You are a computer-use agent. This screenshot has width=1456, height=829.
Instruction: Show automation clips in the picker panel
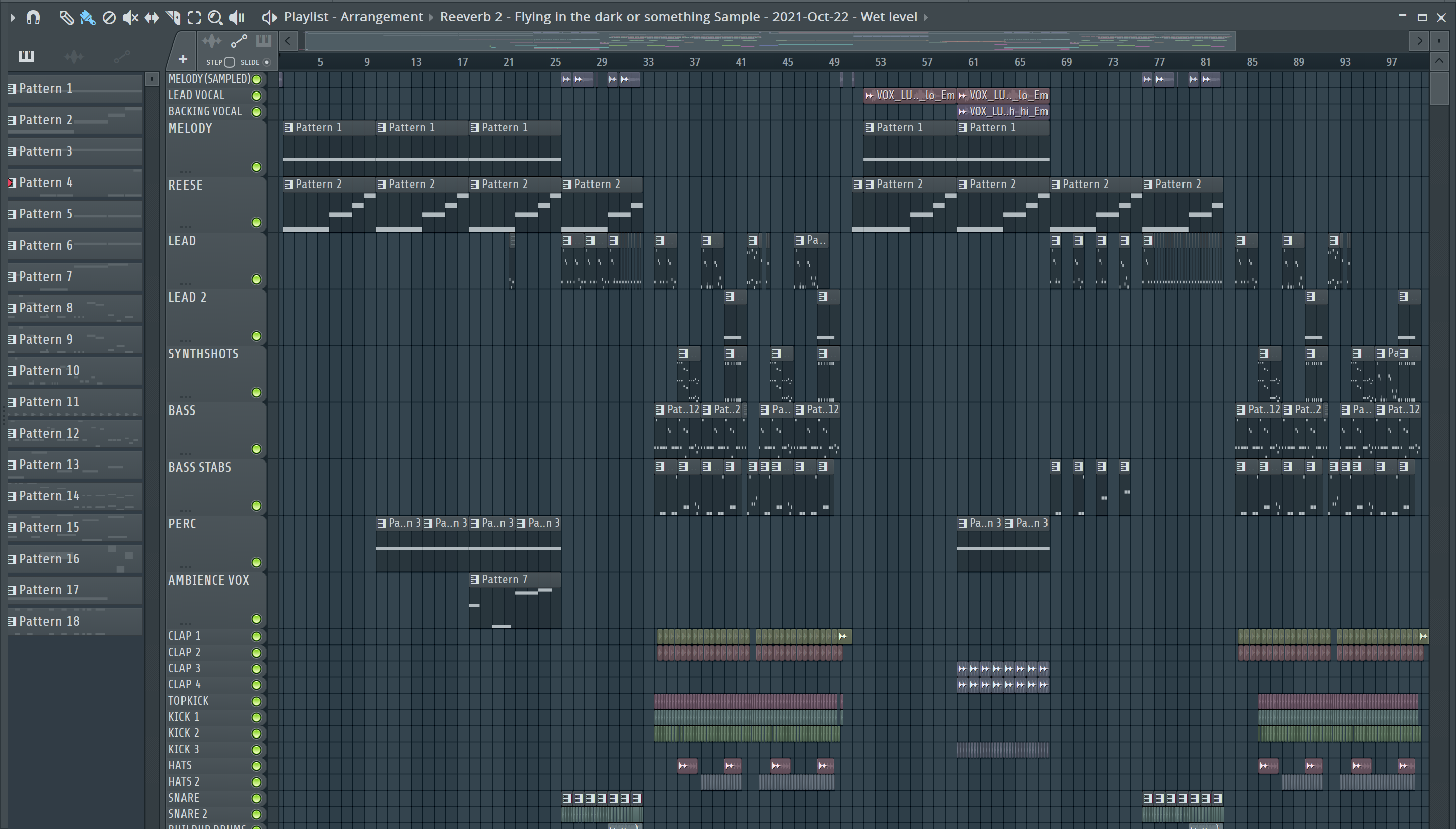pyautogui.click(x=122, y=56)
